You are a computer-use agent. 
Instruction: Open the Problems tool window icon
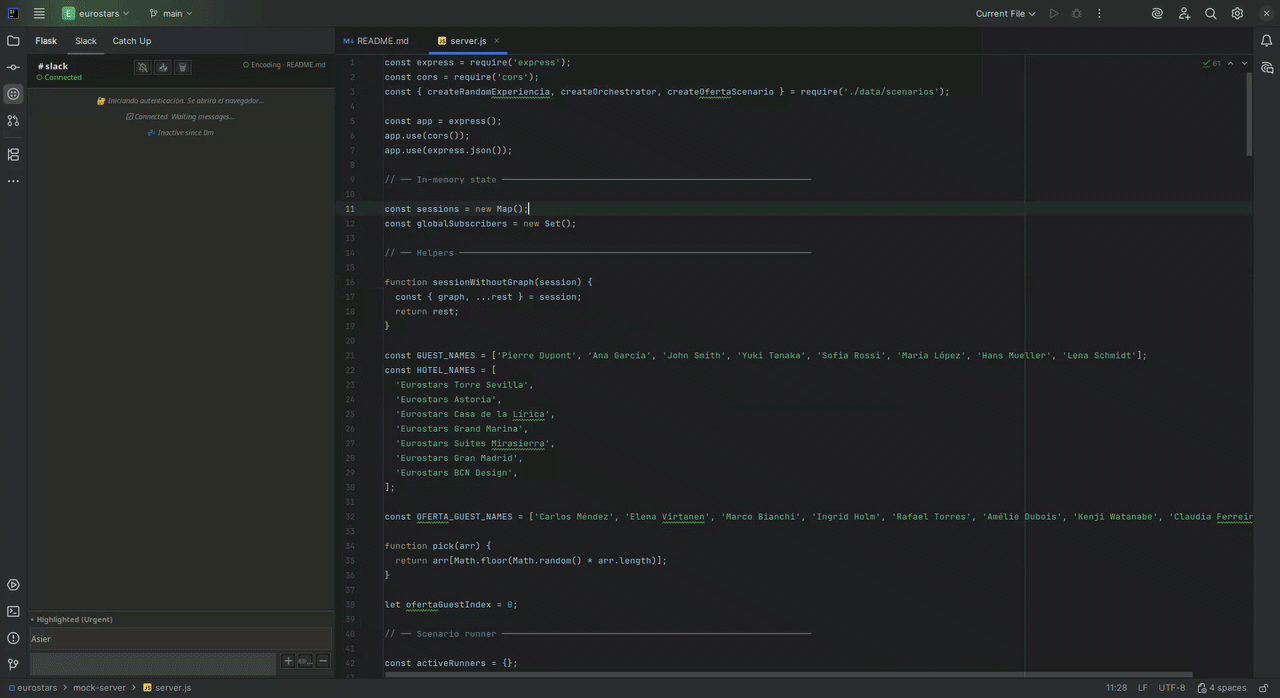tap(13, 638)
